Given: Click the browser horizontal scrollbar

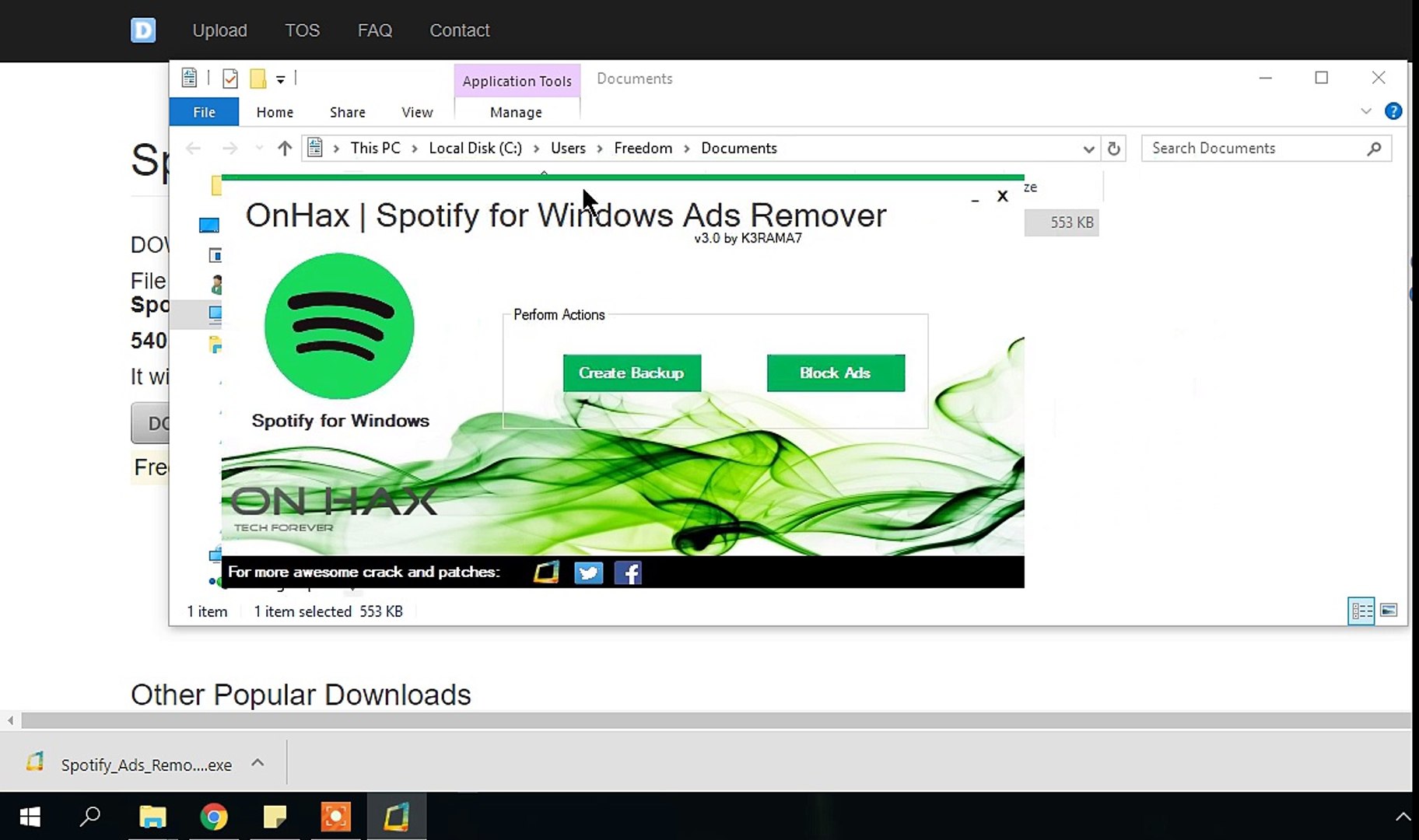Looking at the screenshot, I should coord(716,721).
